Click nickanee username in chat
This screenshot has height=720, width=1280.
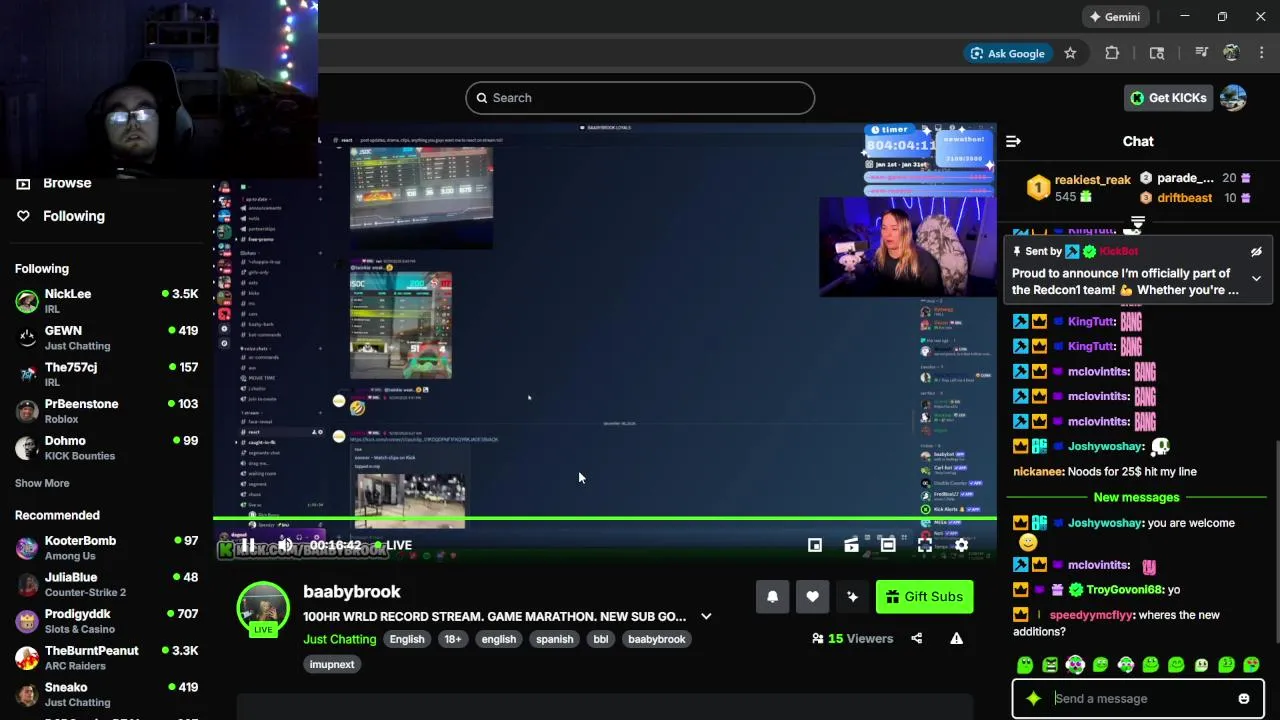(1037, 472)
